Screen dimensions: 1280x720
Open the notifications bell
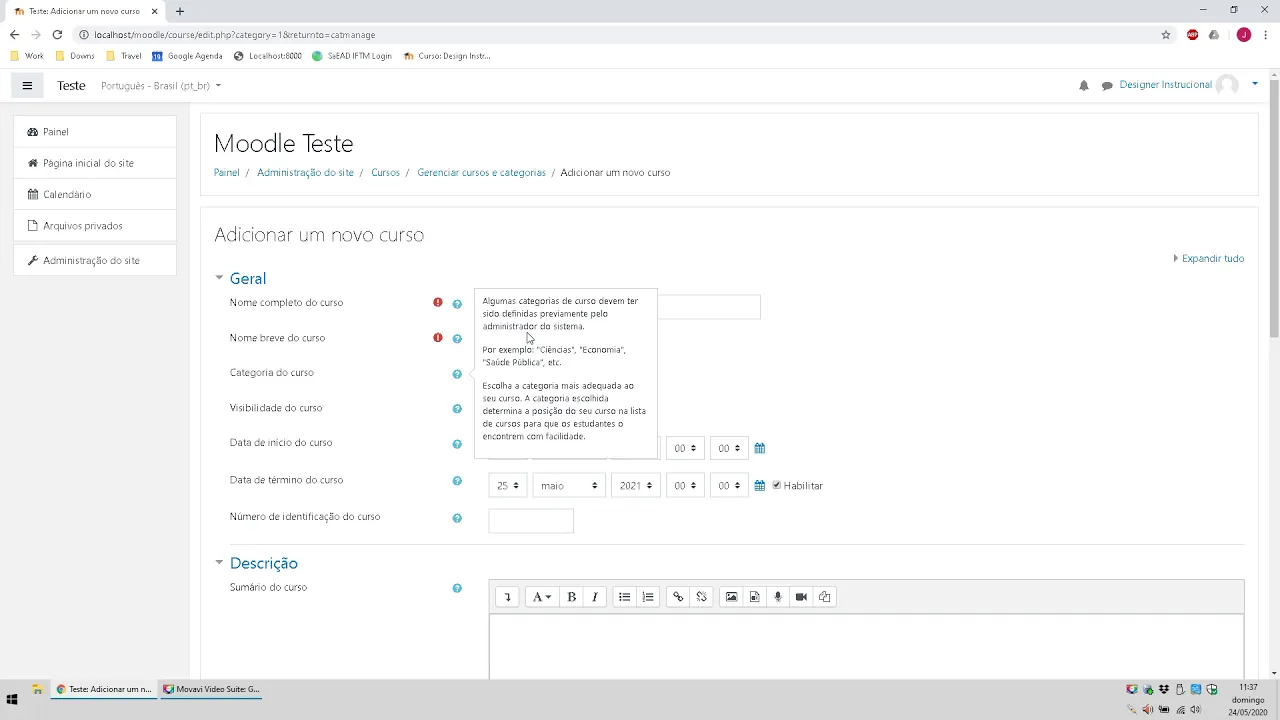click(x=1084, y=86)
